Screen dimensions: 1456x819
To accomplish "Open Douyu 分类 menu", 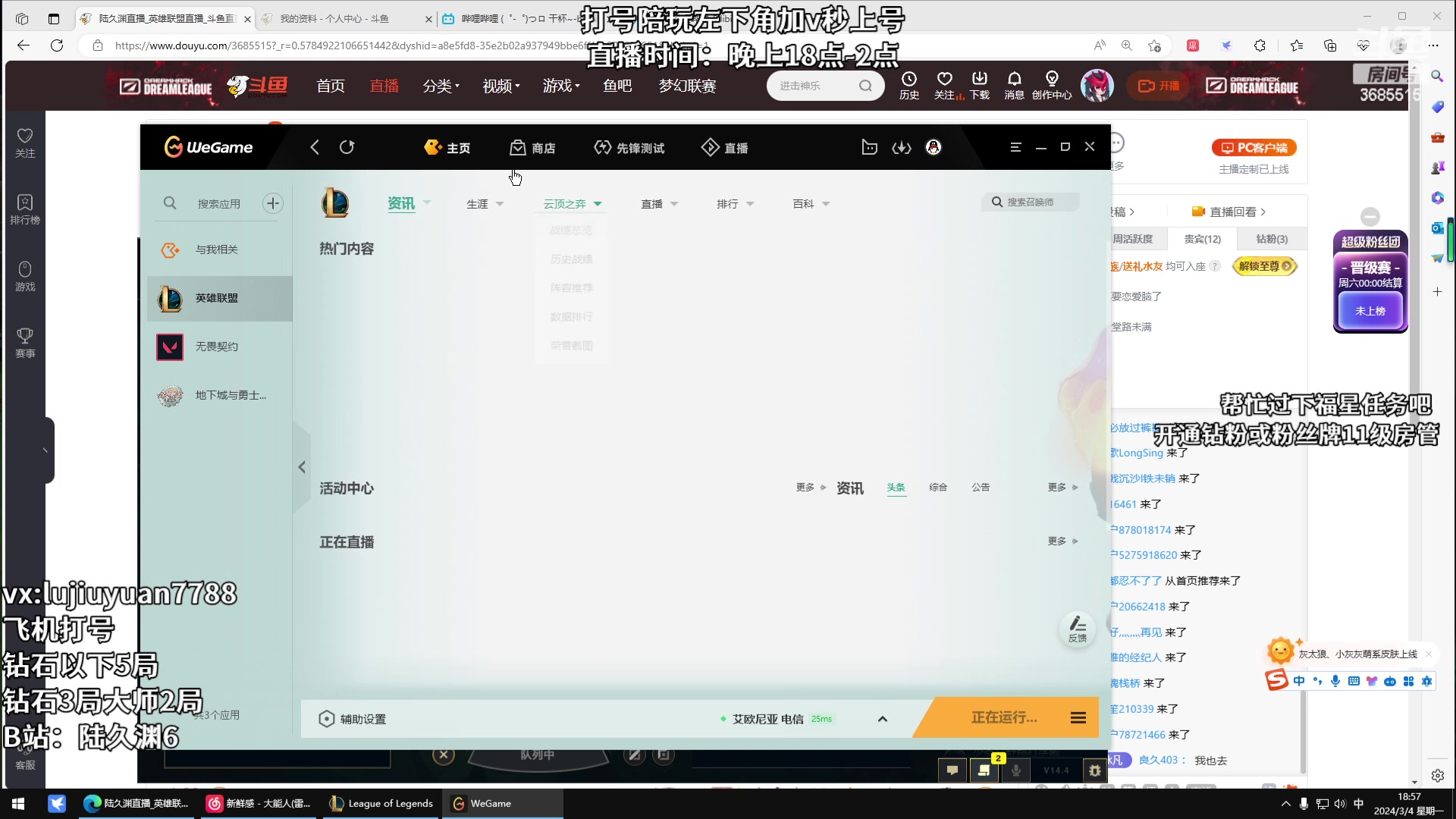I will click(441, 86).
